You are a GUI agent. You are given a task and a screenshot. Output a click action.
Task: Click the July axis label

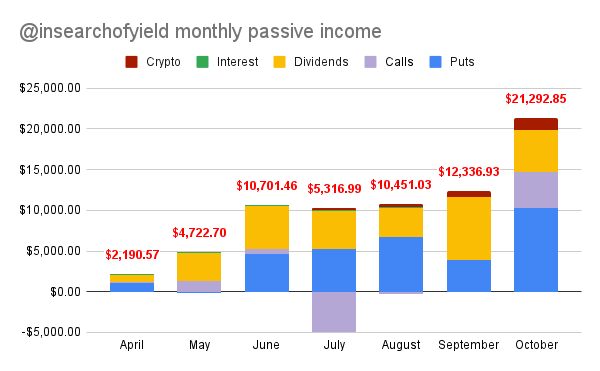[334, 345]
